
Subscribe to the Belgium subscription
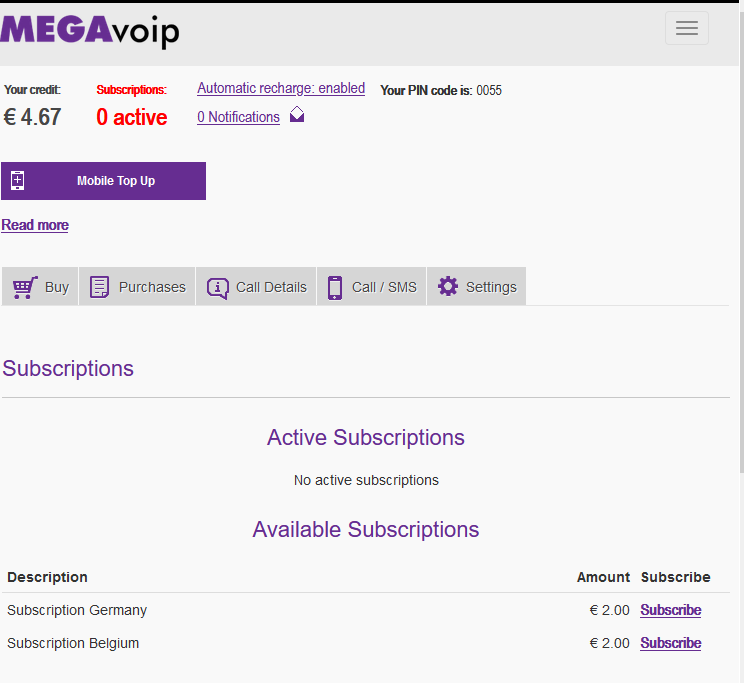[x=670, y=643]
